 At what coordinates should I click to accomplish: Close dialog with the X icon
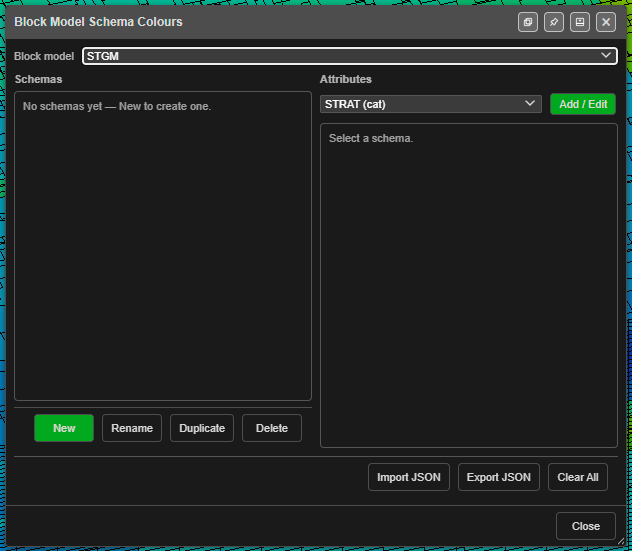click(x=606, y=22)
